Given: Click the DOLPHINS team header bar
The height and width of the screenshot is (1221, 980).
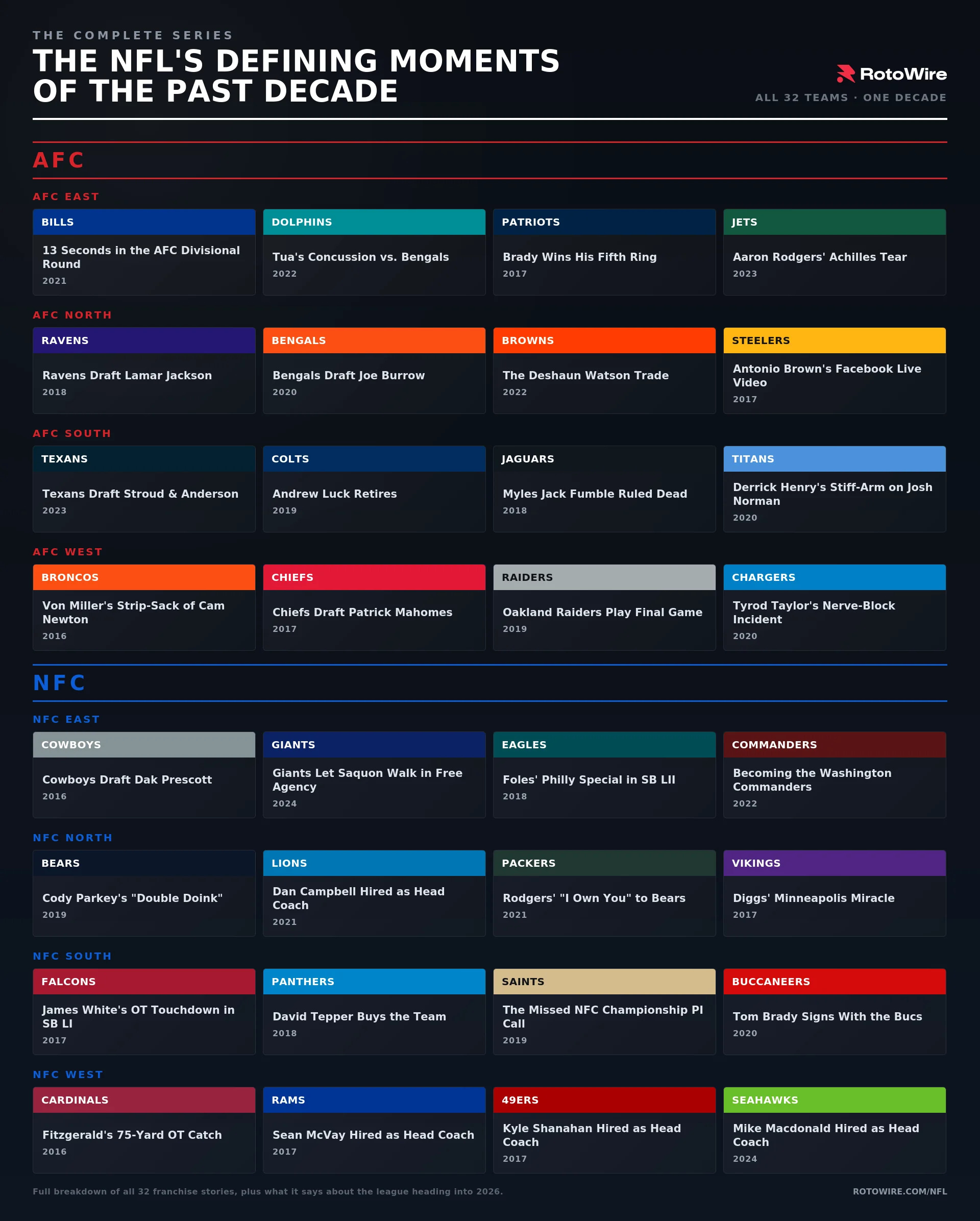Looking at the screenshot, I should (x=374, y=222).
